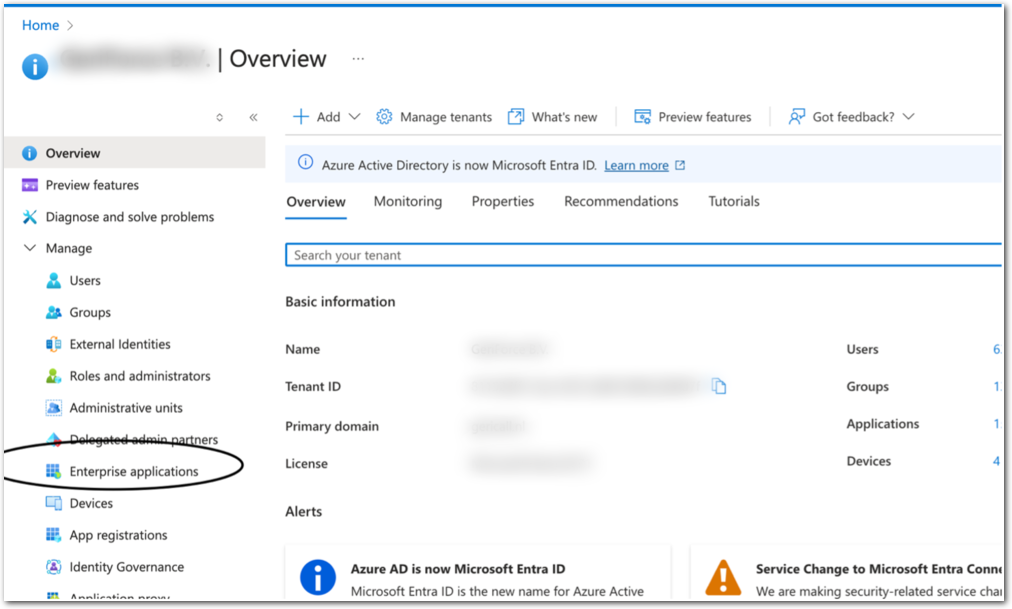Screen dimensions: 1012x609
Task: Collapse the Manage section in sidebar
Action: pos(30,249)
